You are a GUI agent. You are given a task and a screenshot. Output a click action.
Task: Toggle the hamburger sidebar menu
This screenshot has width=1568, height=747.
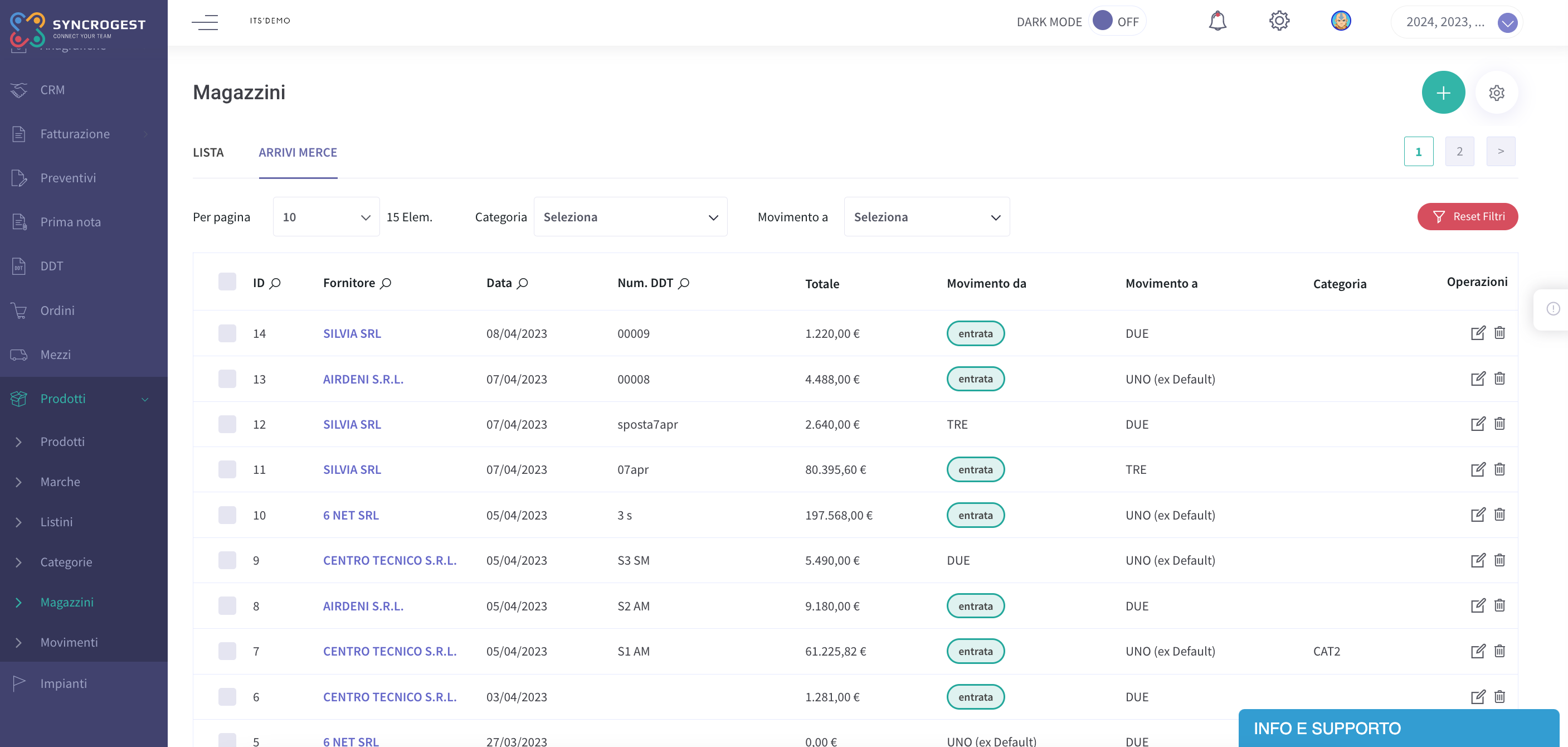pyautogui.click(x=204, y=22)
